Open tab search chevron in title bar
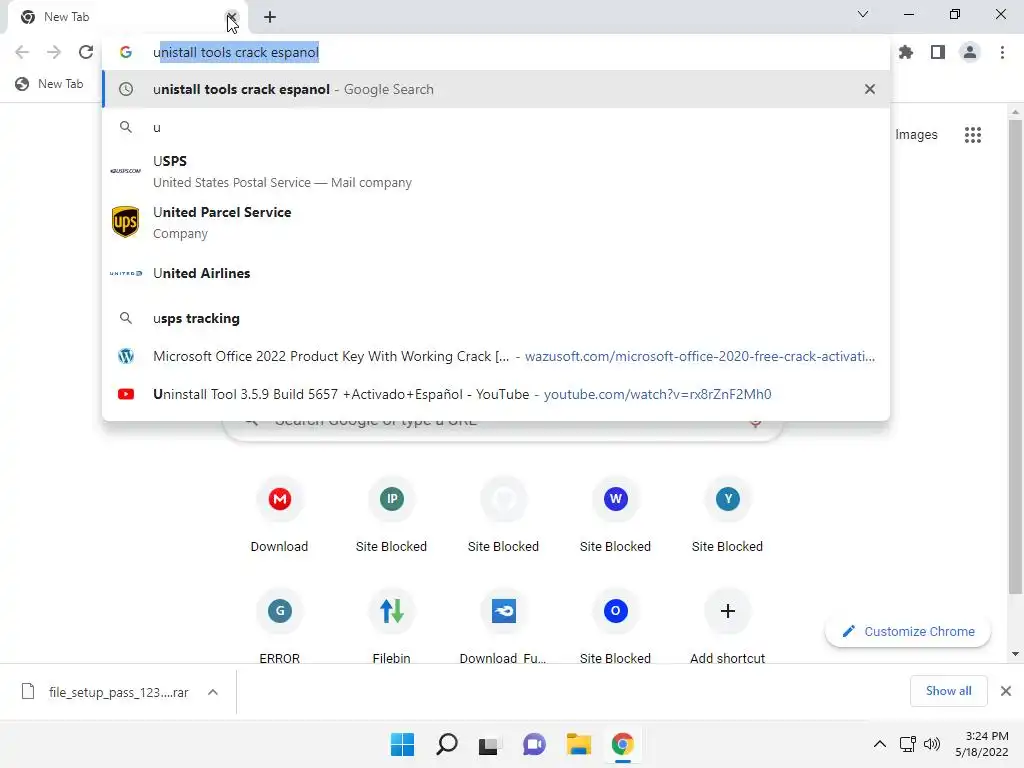Screen dimensions: 1024x768 pos(863,14)
